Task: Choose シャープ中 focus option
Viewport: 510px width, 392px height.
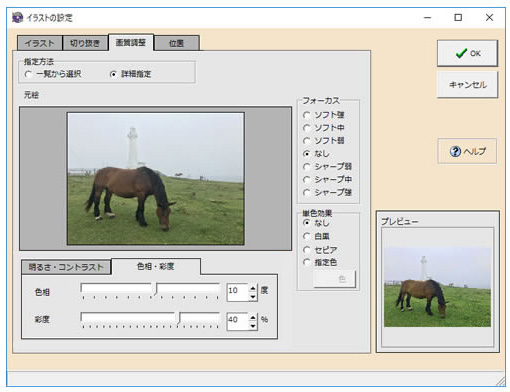Action: coord(327,179)
